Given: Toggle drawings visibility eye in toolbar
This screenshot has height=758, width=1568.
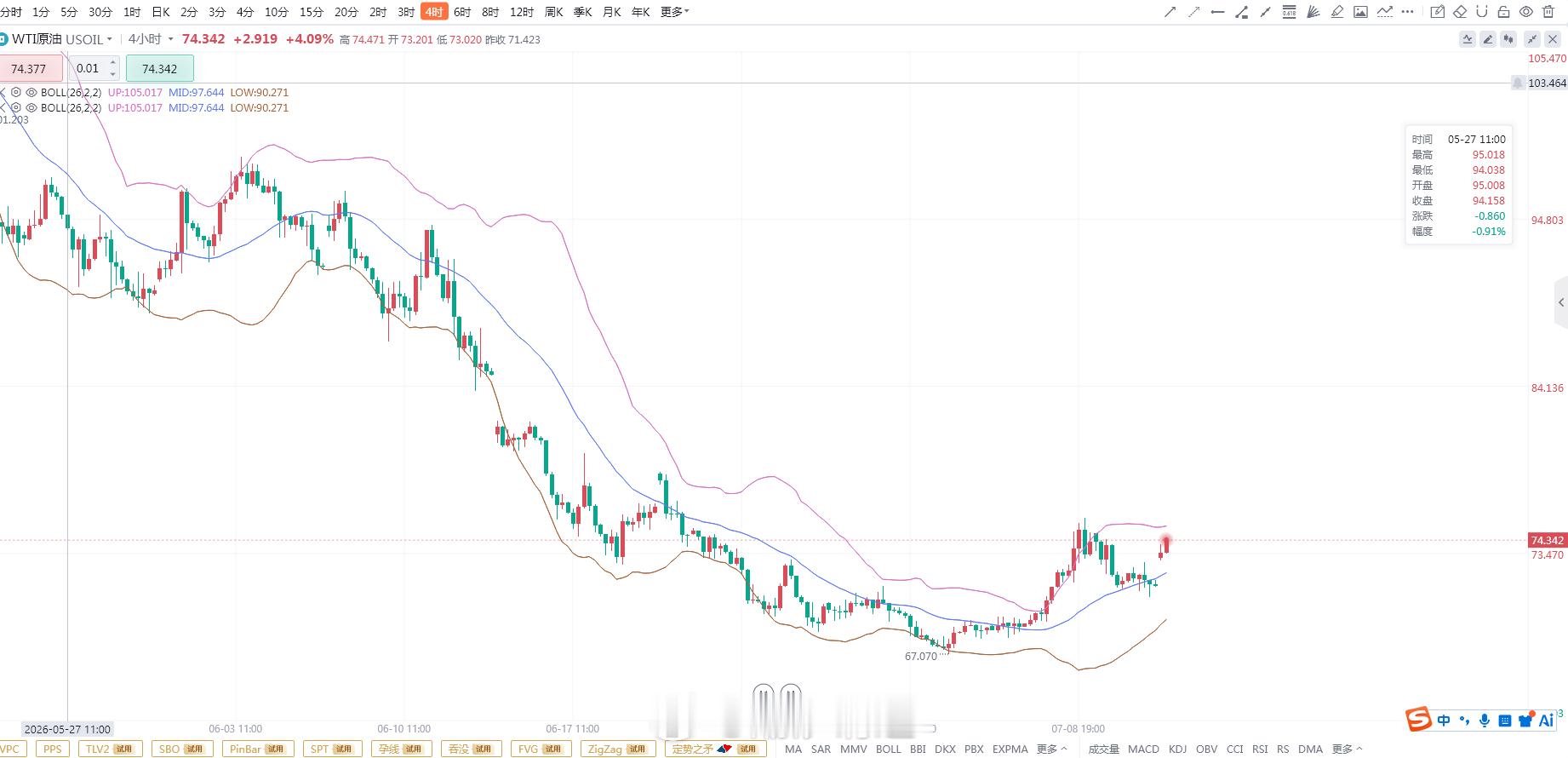Looking at the screenshot, I should click(x=1526, y=12).
